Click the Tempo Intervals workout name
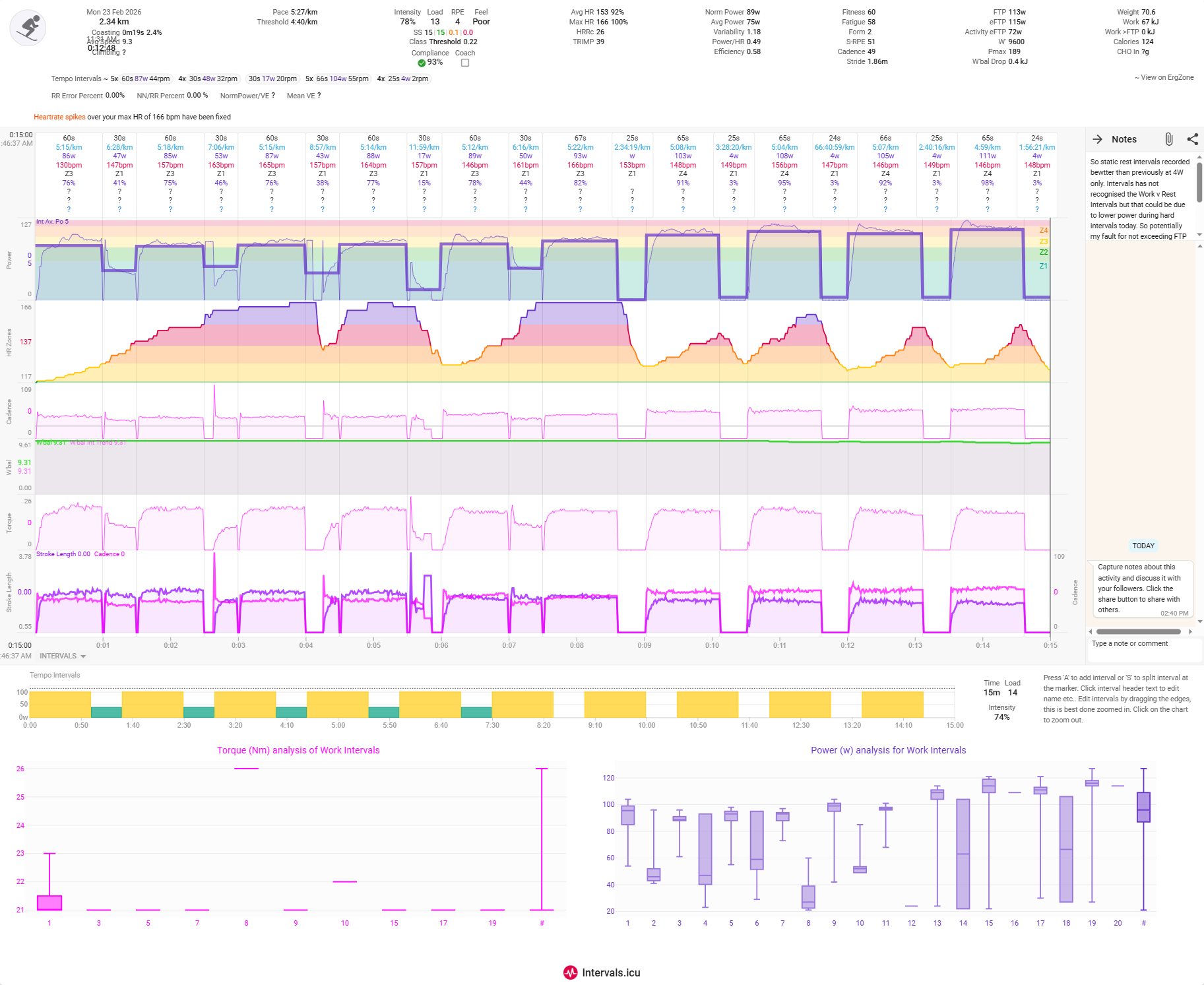The height and width of the screenshot is (985, 1204). [76, 79]
